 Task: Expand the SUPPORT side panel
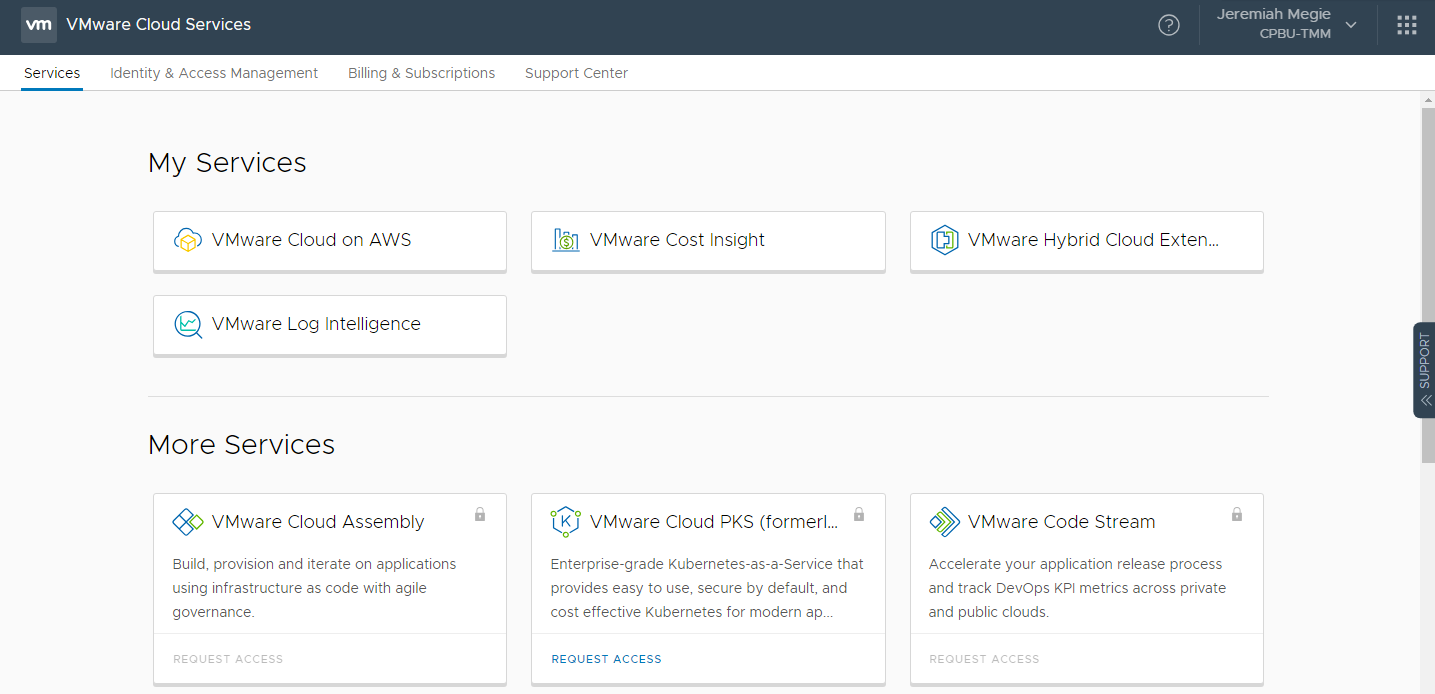1424,369
